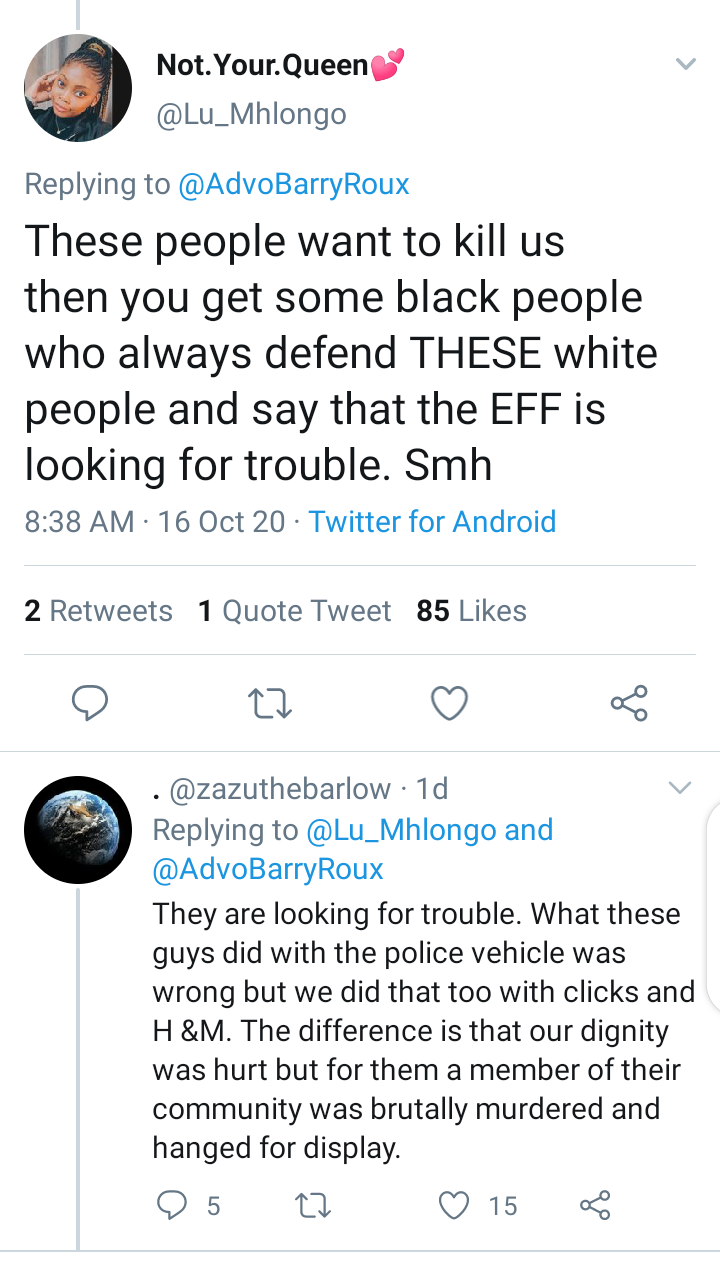Retweet zazuthebarlow's reply
The image size is (720, 1262).
(x=314, y=1206)
